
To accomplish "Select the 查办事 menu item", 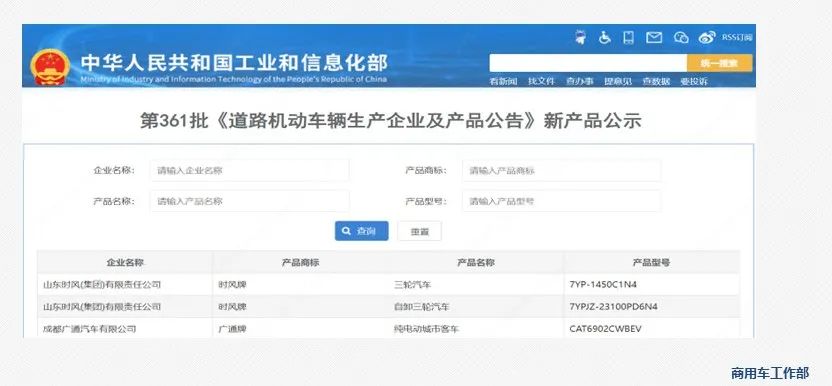I will click(x=579, y=81).
